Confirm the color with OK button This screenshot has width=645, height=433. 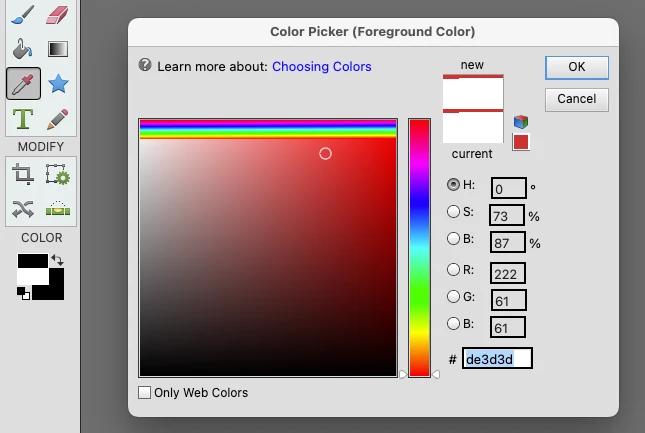(577, 67)
